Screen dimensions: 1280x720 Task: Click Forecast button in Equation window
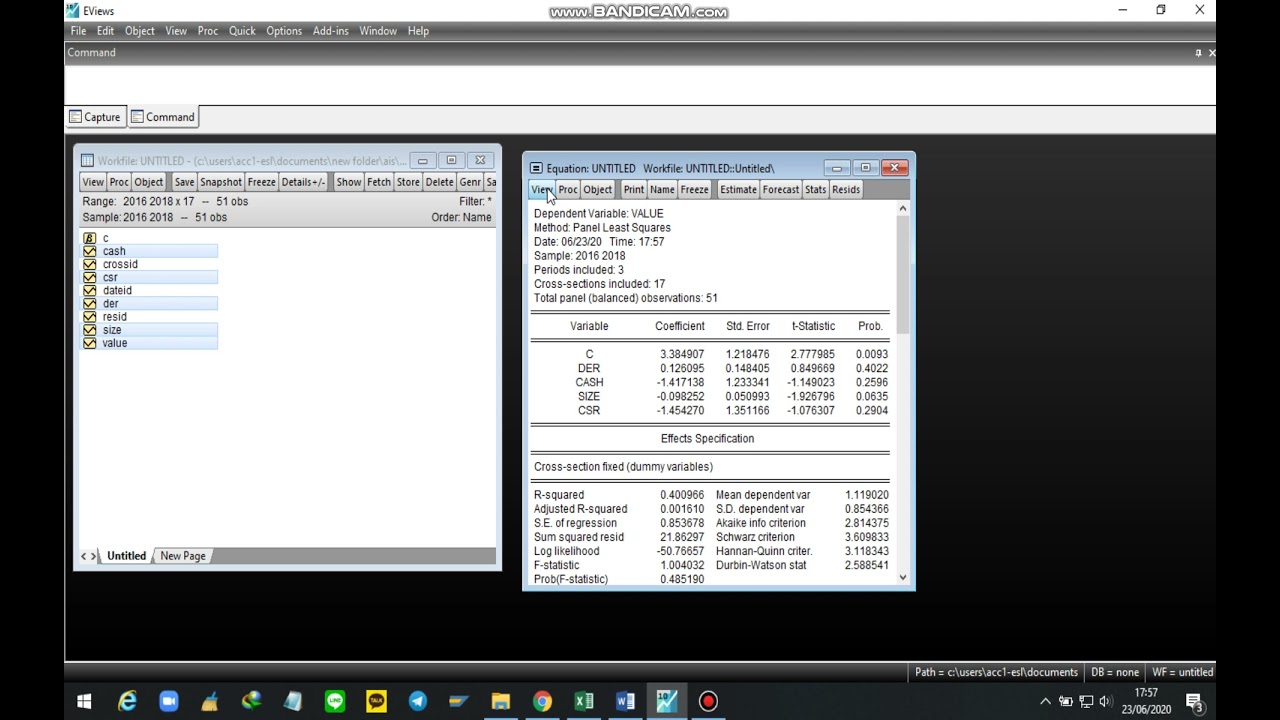(x=781, y=190)
